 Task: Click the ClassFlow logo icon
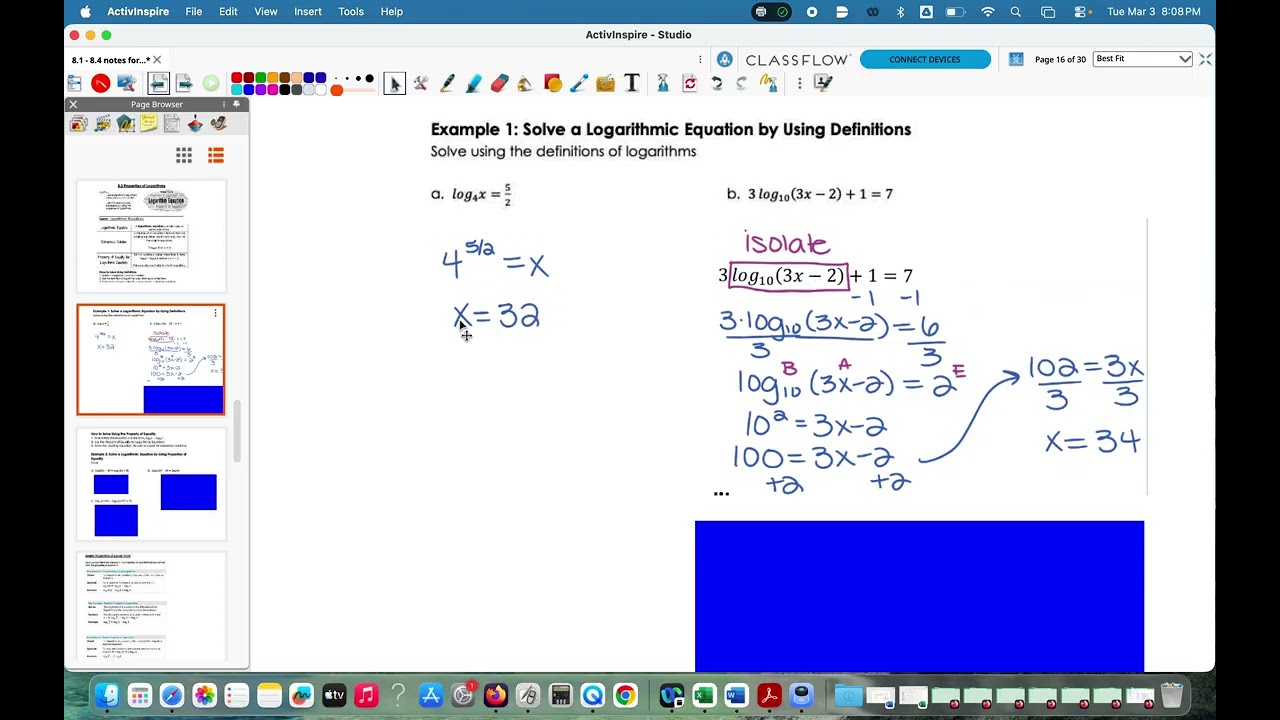(x=725, y=59)
